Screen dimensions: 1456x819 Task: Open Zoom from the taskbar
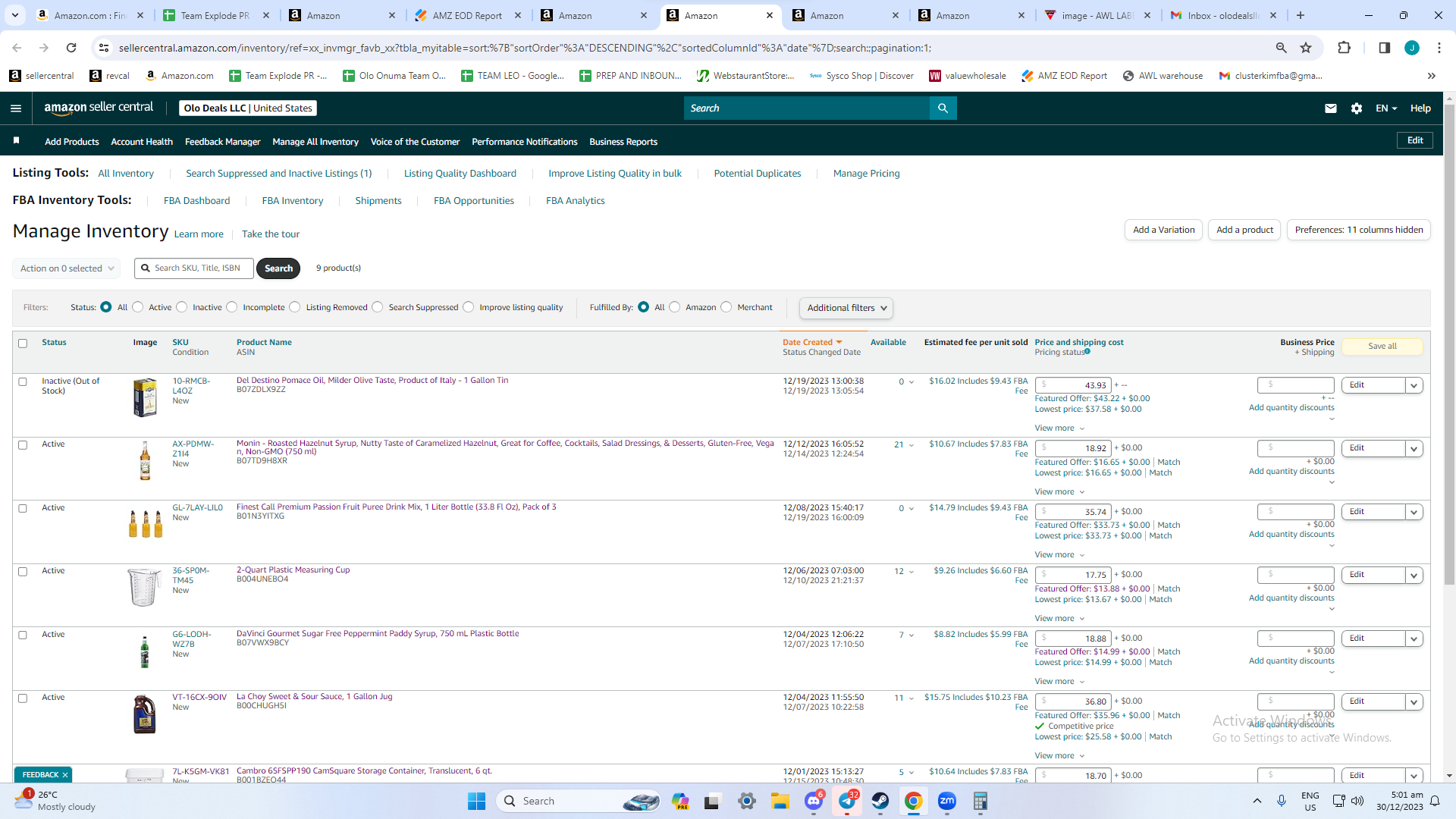(x=946, y=801)
